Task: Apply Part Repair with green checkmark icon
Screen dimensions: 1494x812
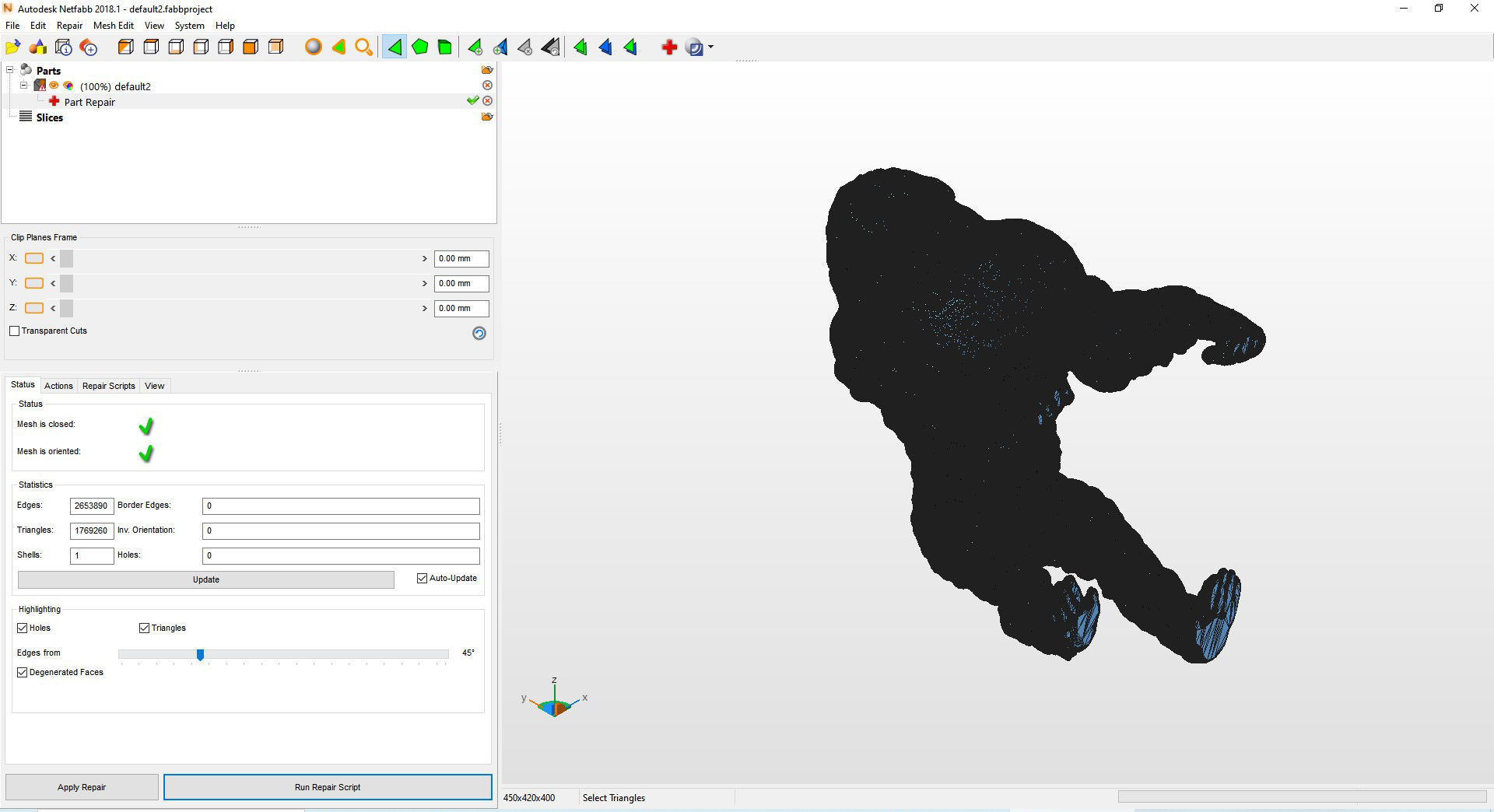Action: point(472,101)
